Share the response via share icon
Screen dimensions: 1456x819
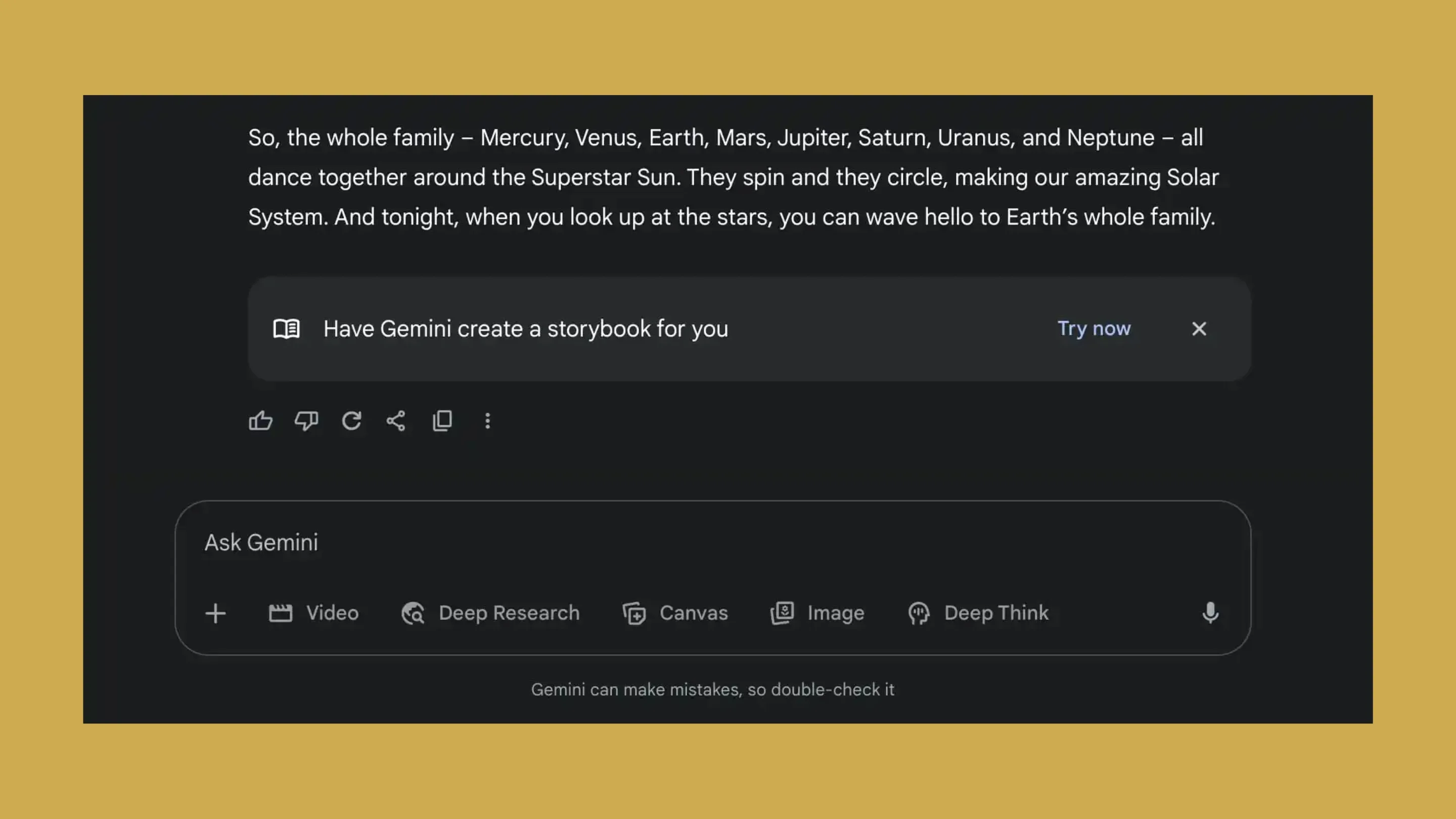[x=396, y=421]
